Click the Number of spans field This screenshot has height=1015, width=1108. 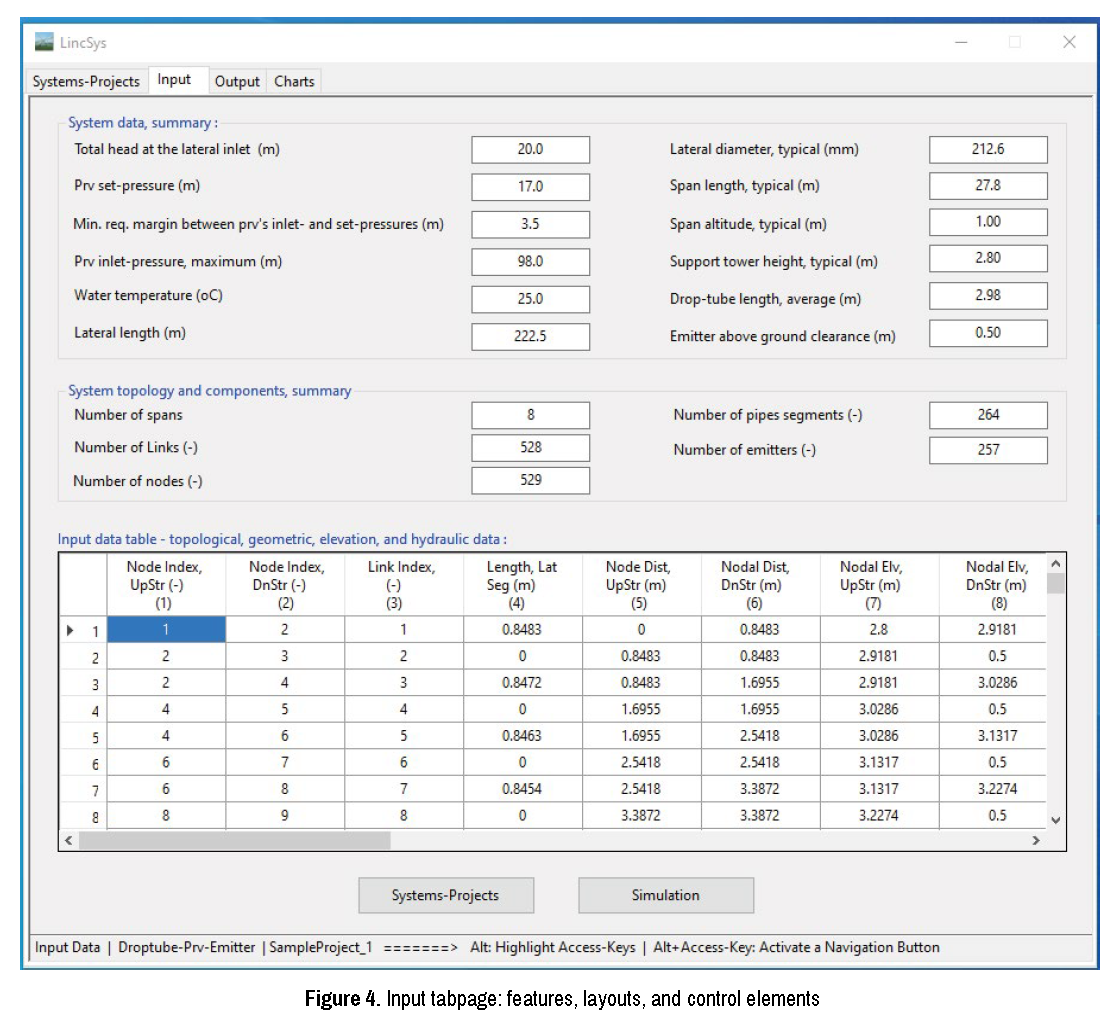(x=530, y=415)
